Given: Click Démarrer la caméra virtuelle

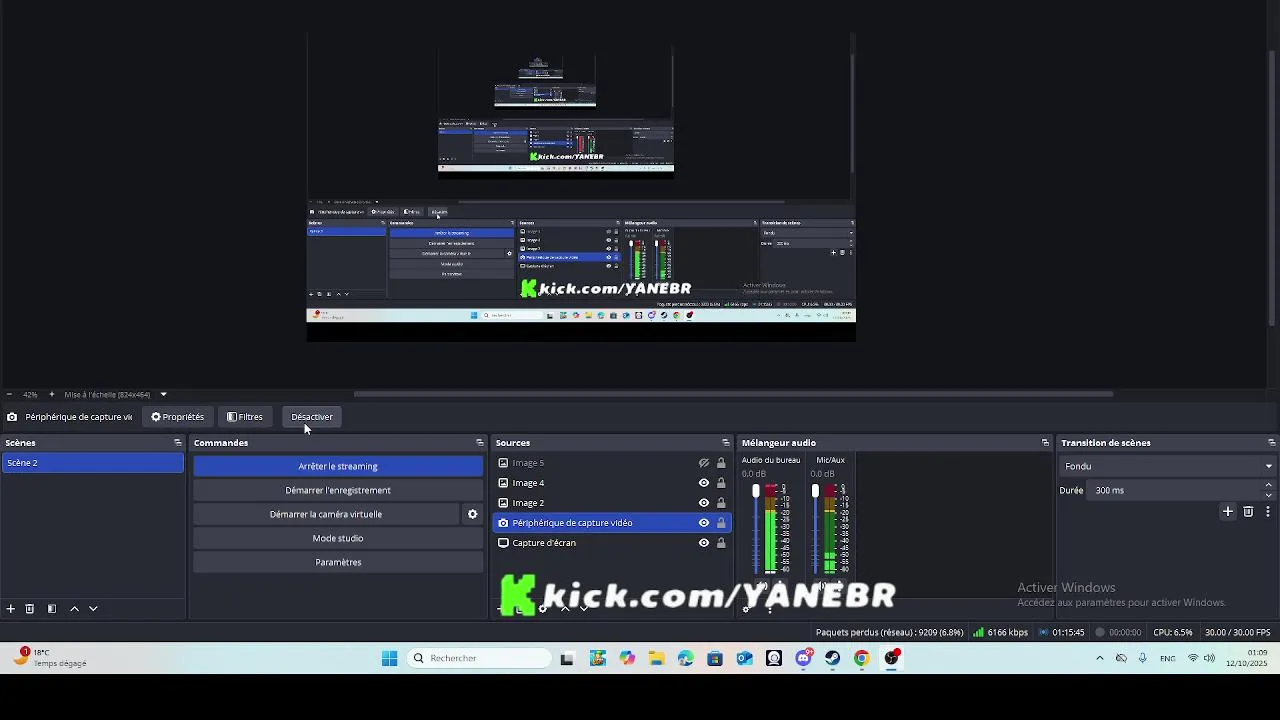Looking at the screenshot, I should point(326,514).
